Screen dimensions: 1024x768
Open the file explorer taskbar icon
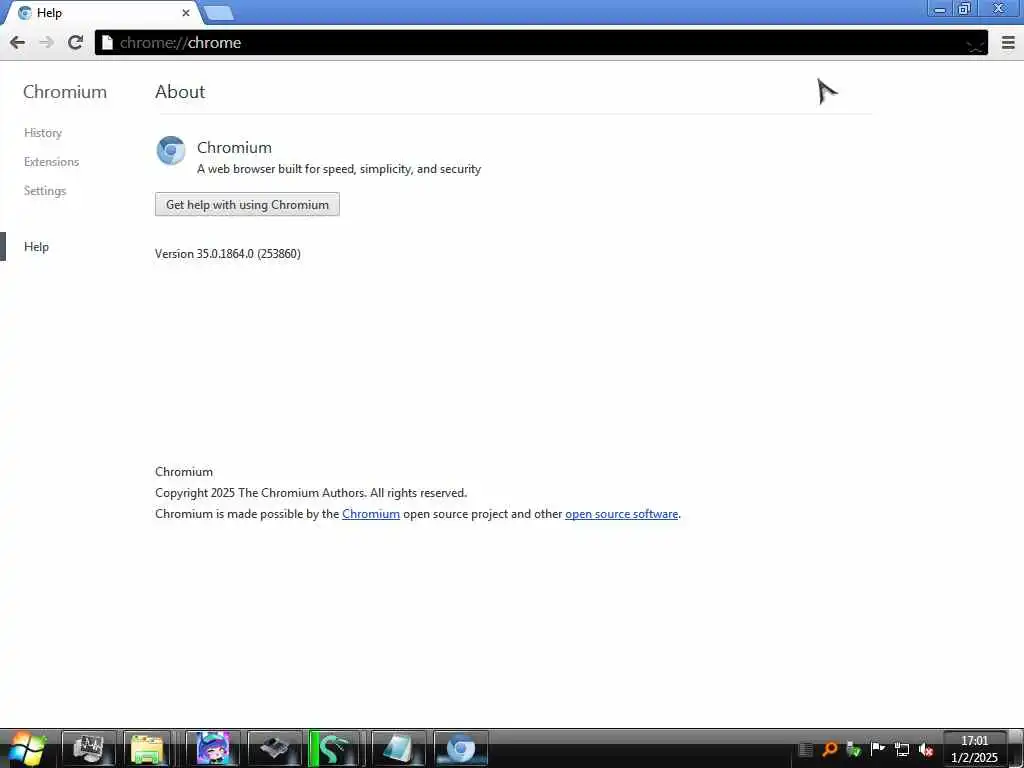(x=148, y=749)
